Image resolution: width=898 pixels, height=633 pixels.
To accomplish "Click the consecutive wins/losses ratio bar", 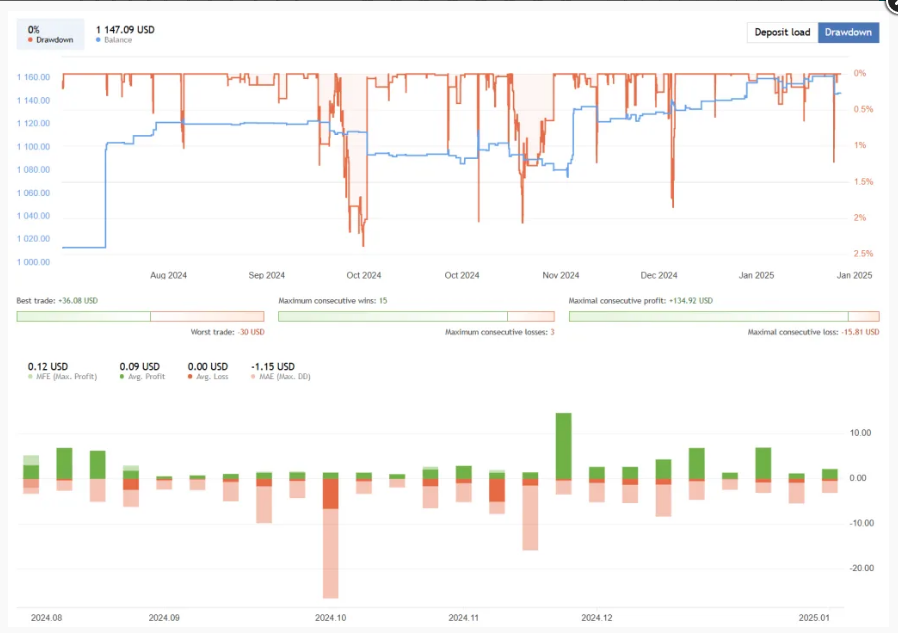I will click(416, 316).
